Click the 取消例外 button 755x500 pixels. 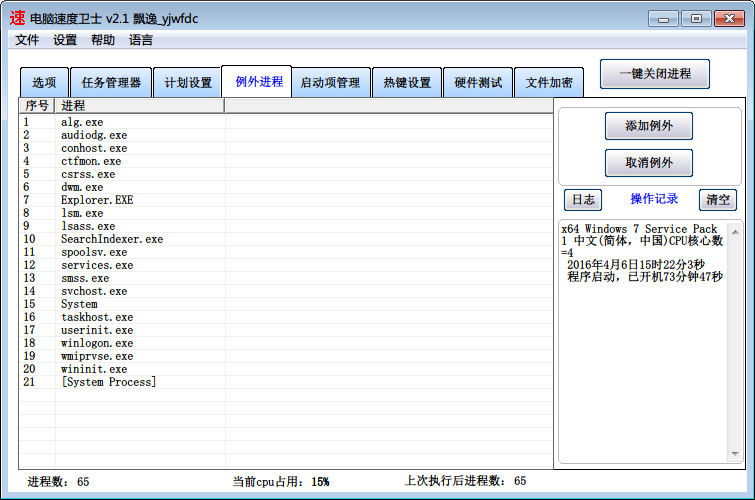tap(648, 163)
